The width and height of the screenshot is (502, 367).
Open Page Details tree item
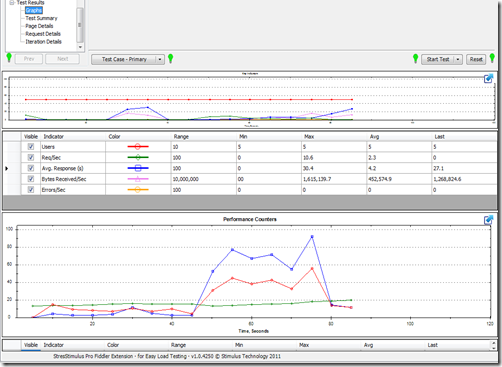(39, 26)
